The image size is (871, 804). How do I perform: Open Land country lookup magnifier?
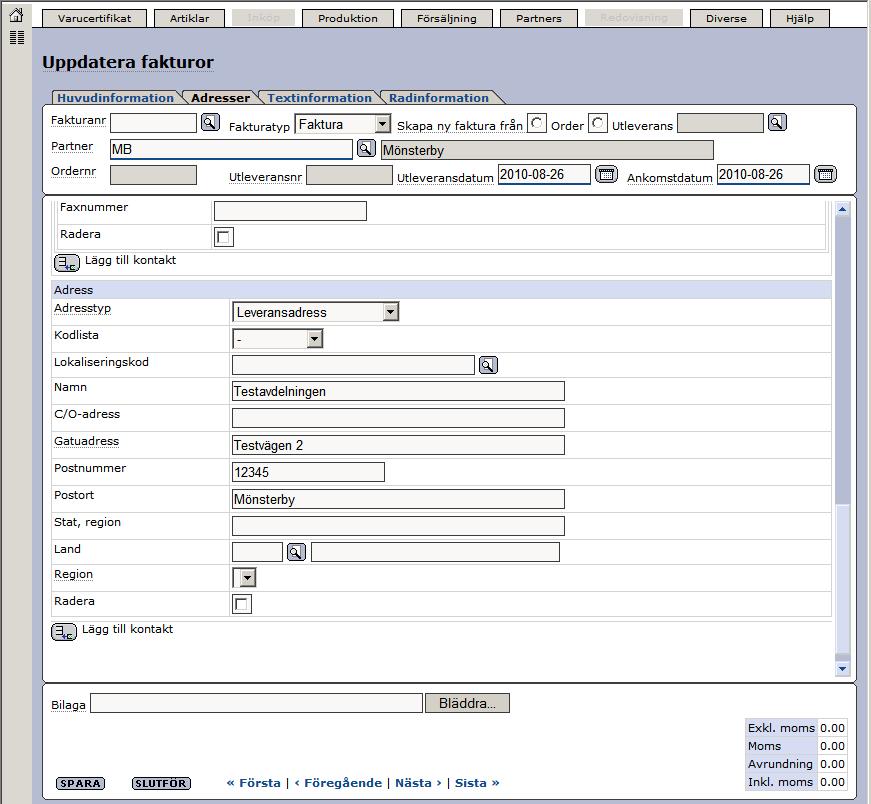coord(296,552)
